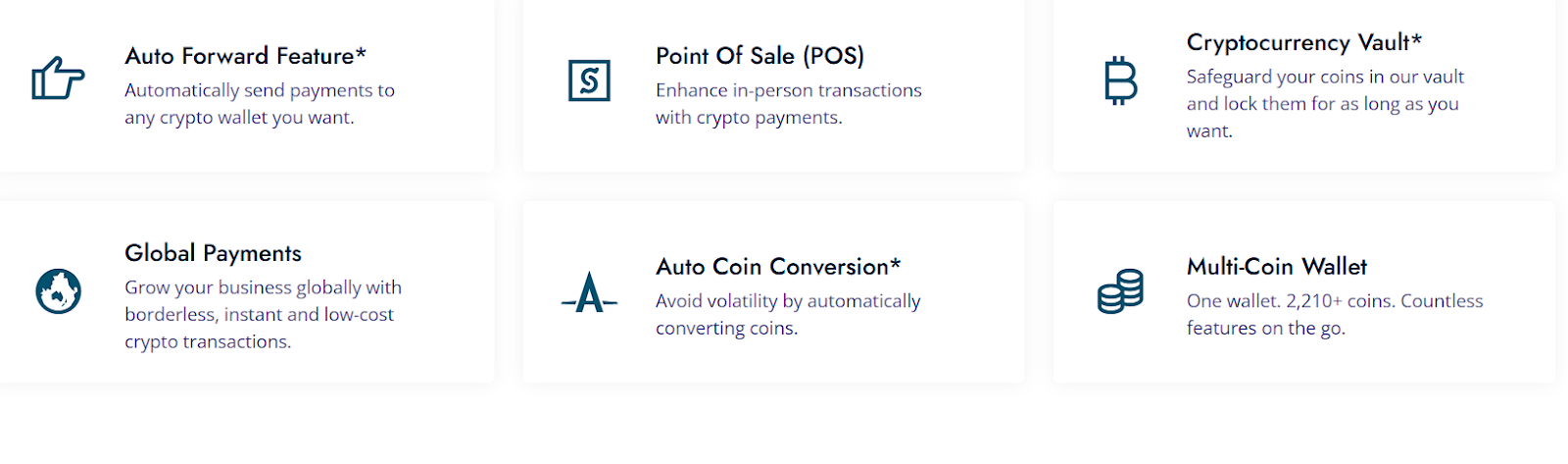The height and width of the screenshot is (464, 1568).
Task: Click the Bitcoin symbol vault icon
Action: tap(1120, 80)
